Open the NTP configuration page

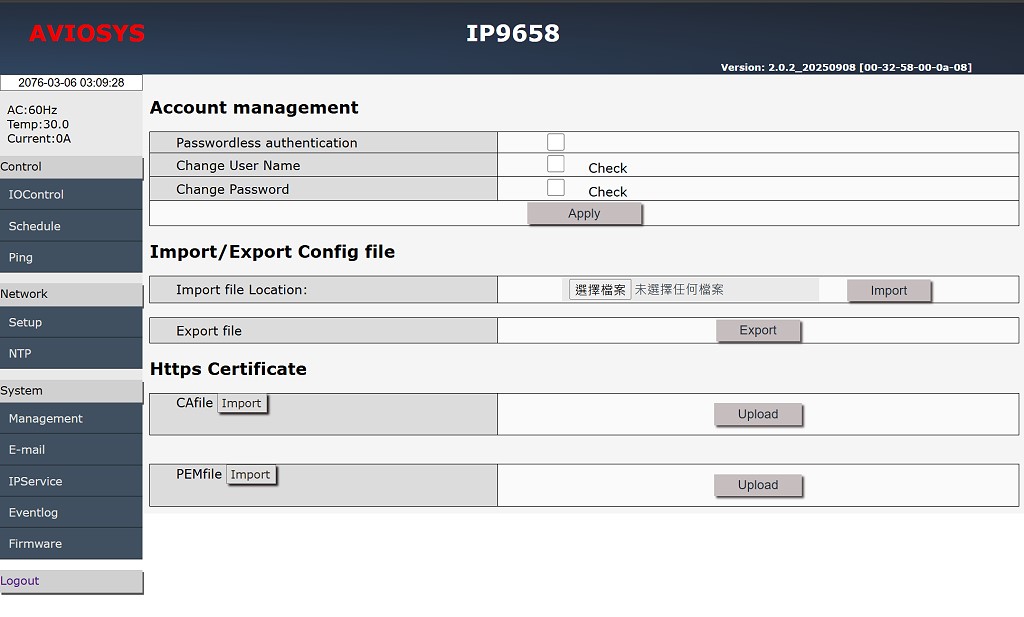[x=71, y=353]
